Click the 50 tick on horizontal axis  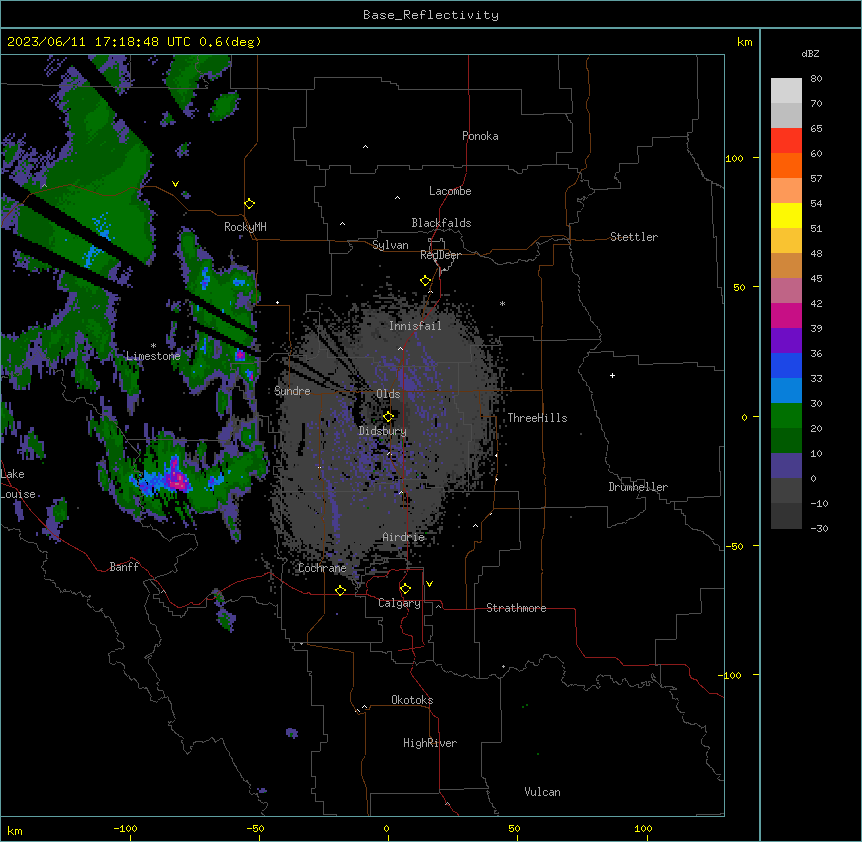coord(515,828)
